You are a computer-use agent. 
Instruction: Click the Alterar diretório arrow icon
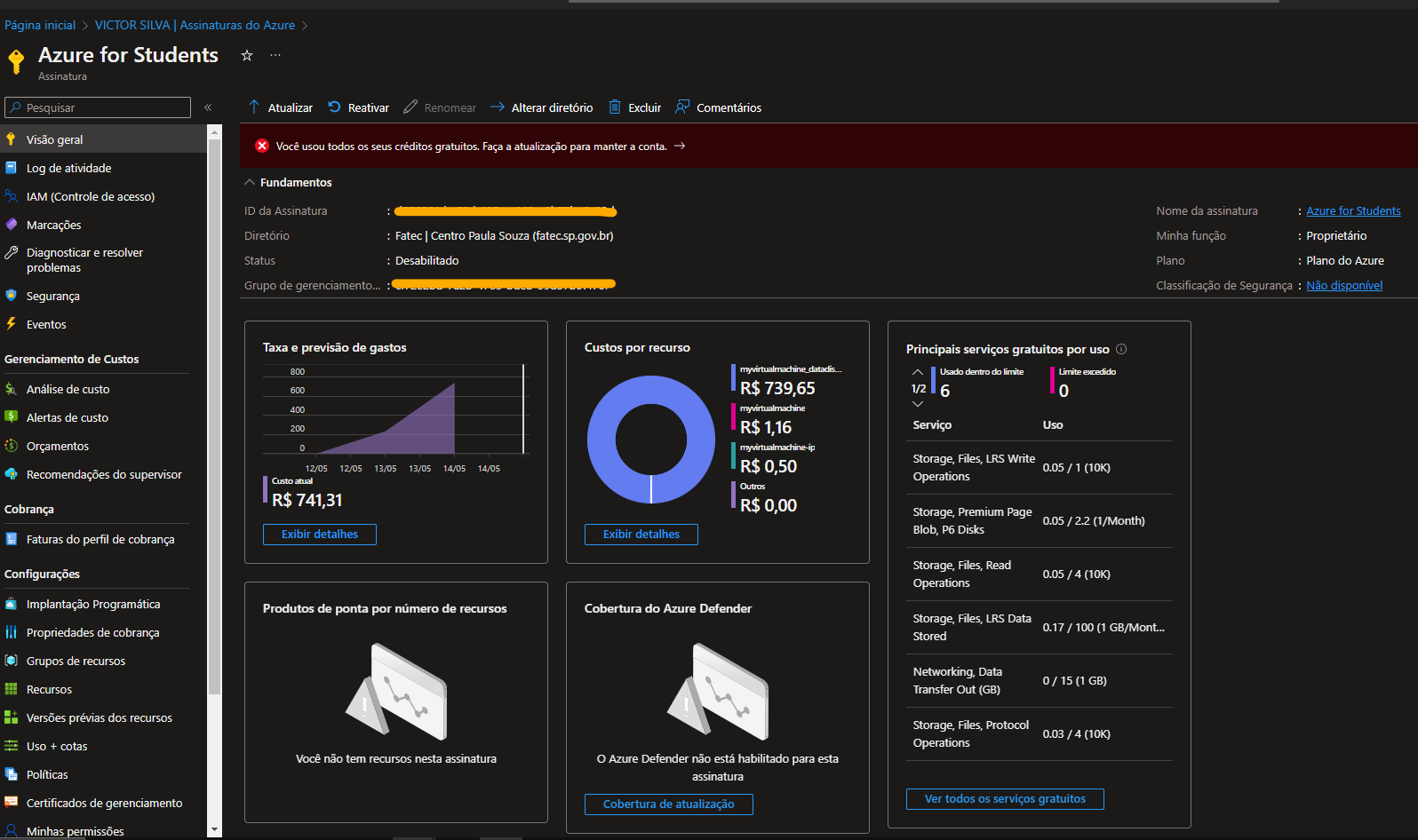click(498, 107)
